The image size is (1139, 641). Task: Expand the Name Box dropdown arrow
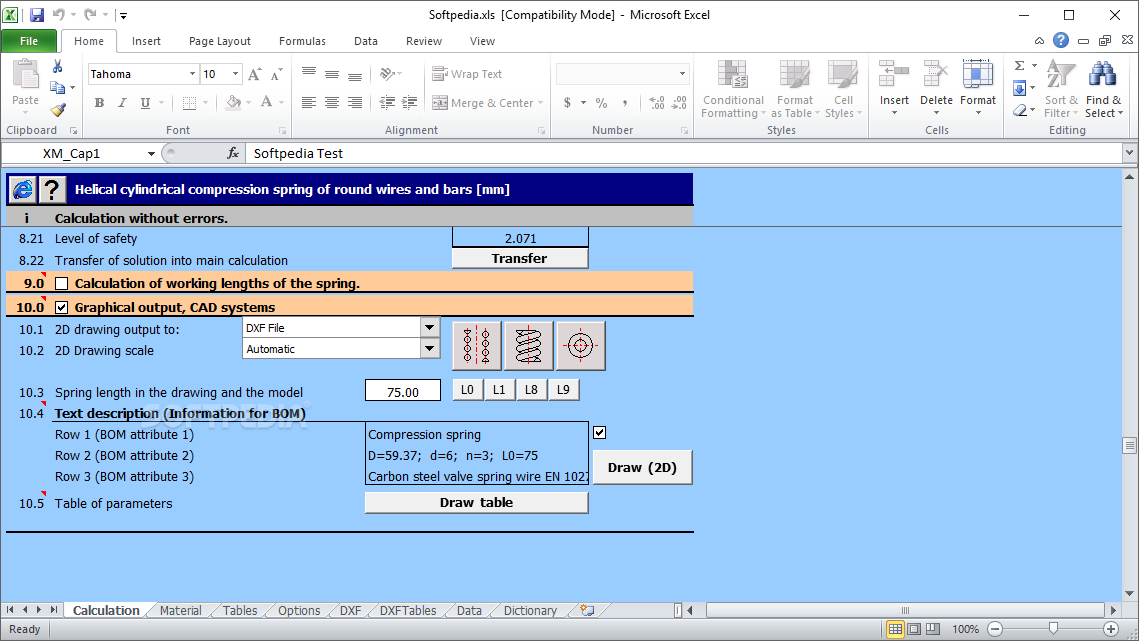pos(151,153)
